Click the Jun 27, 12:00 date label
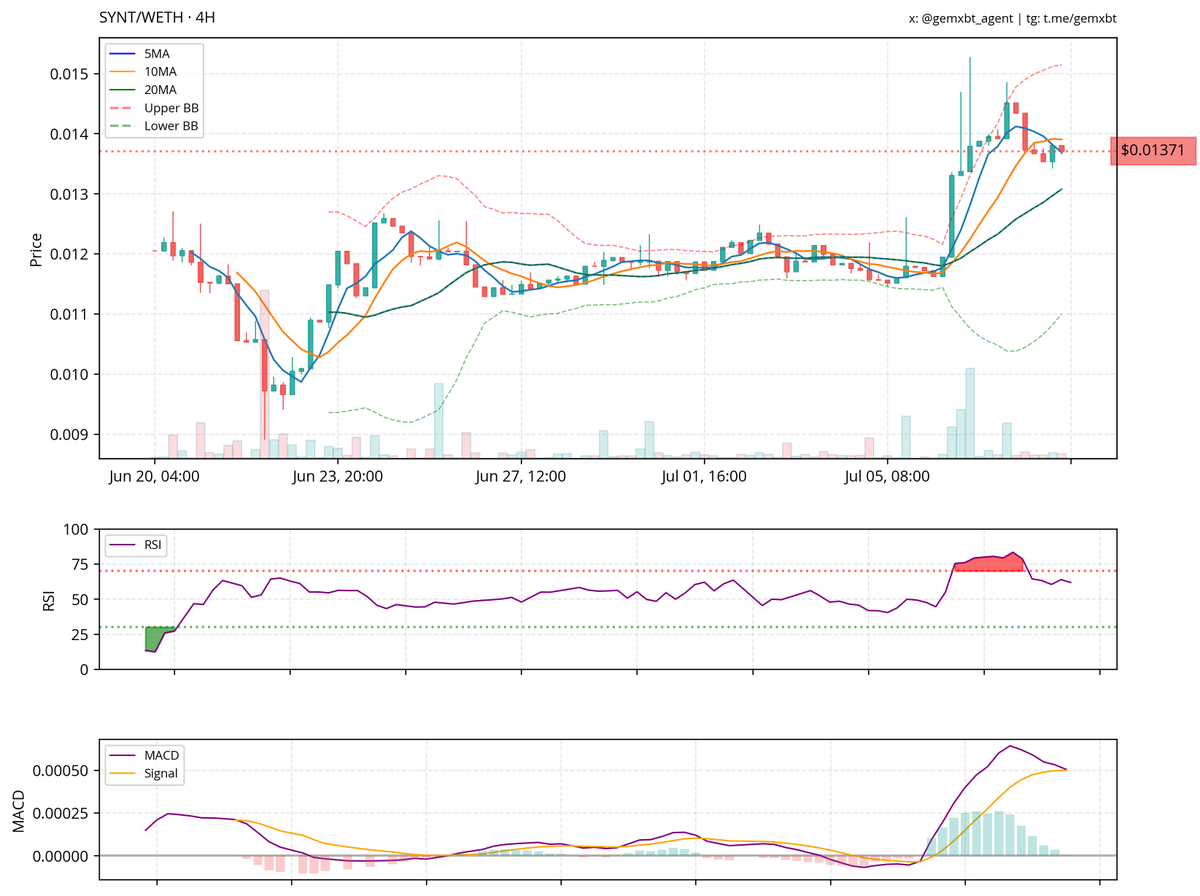 [522, 477]
